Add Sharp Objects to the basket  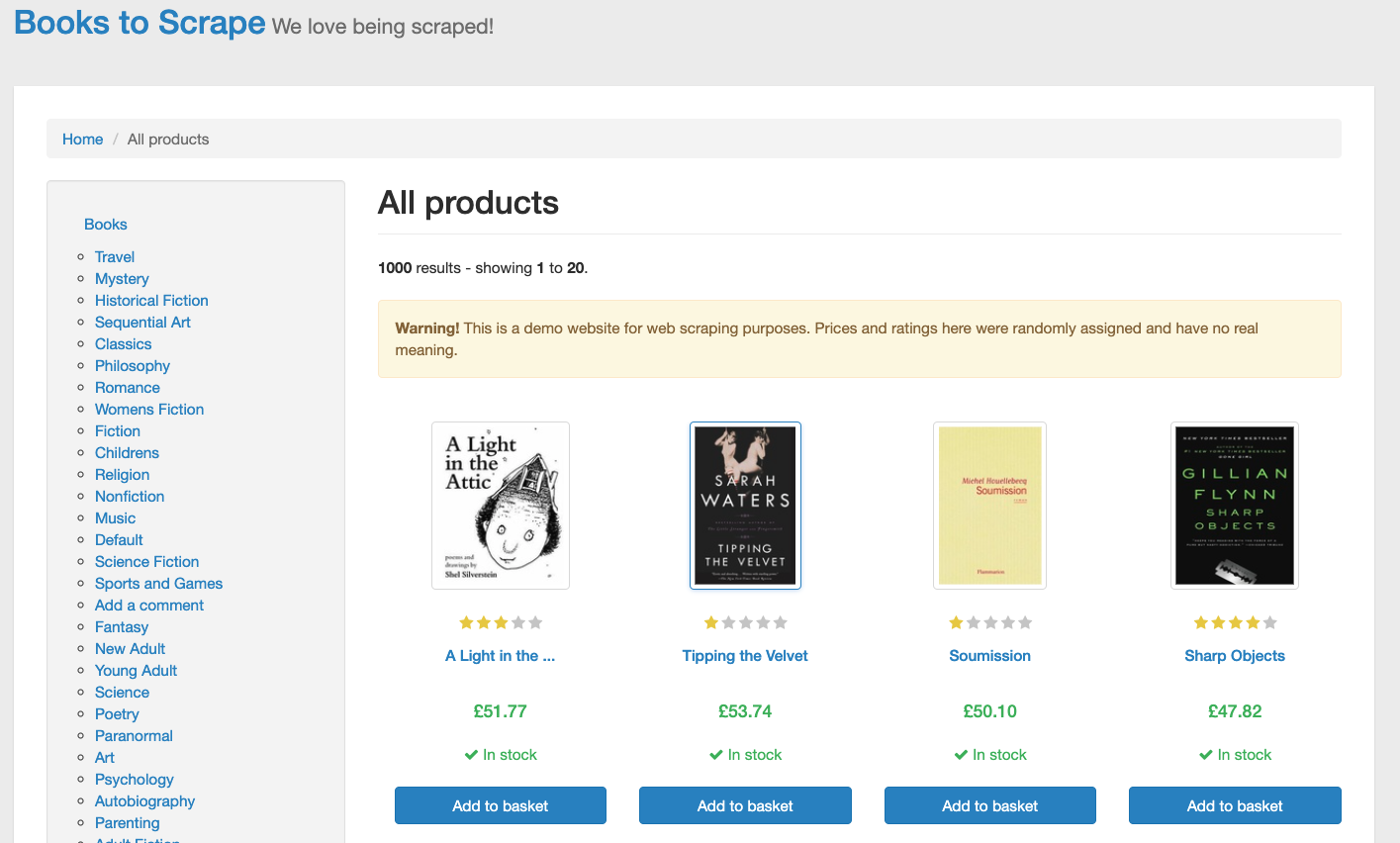(x=1235, y=805)
